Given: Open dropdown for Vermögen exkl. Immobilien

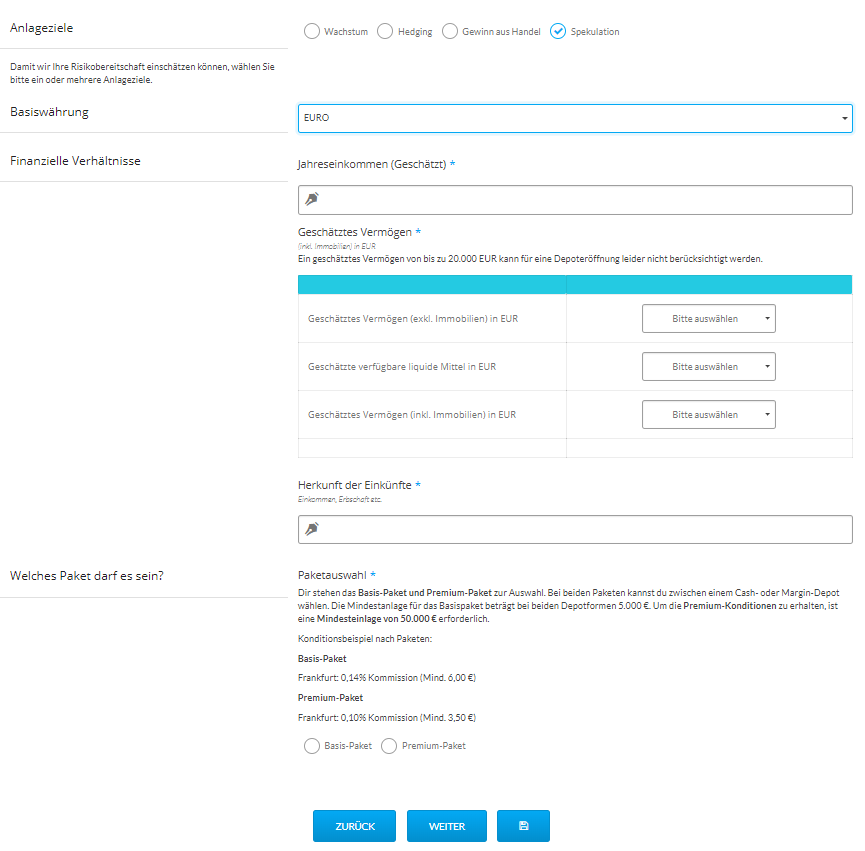Looking at the screenshot, I should (708, 319).
